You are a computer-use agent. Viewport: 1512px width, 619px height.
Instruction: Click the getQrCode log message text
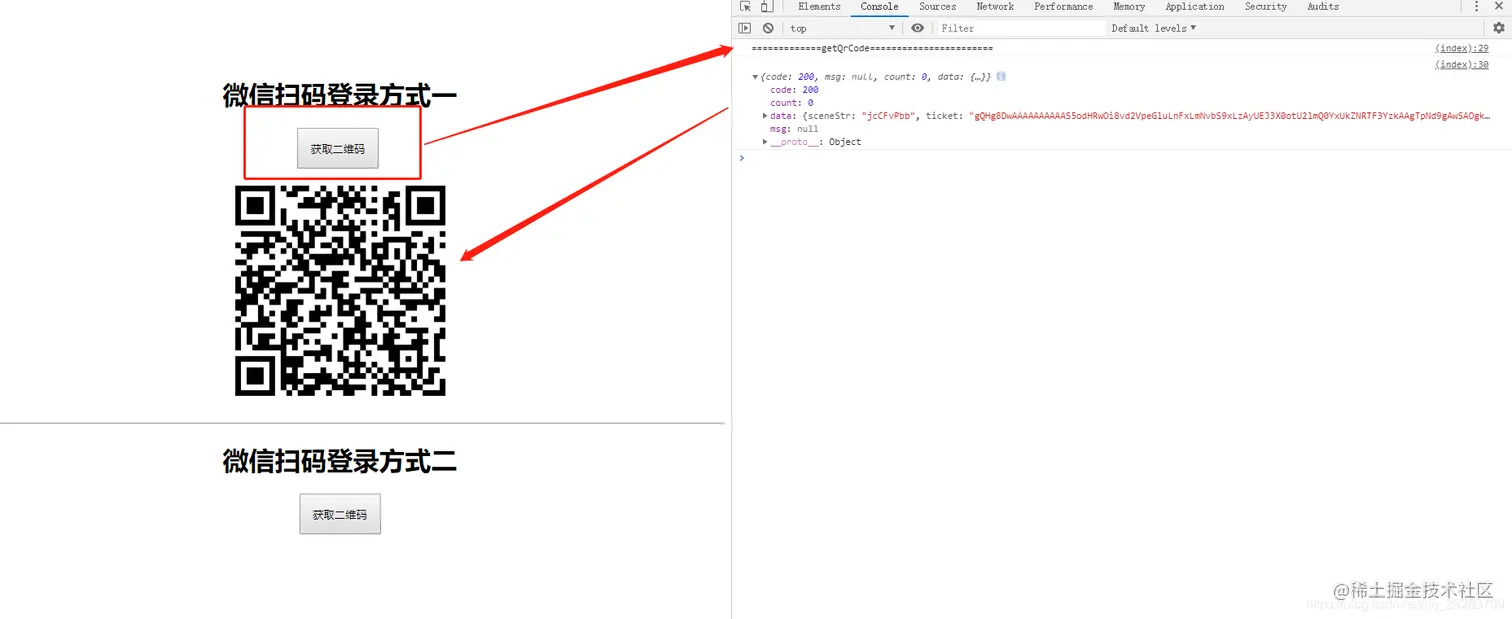[872, 48]
